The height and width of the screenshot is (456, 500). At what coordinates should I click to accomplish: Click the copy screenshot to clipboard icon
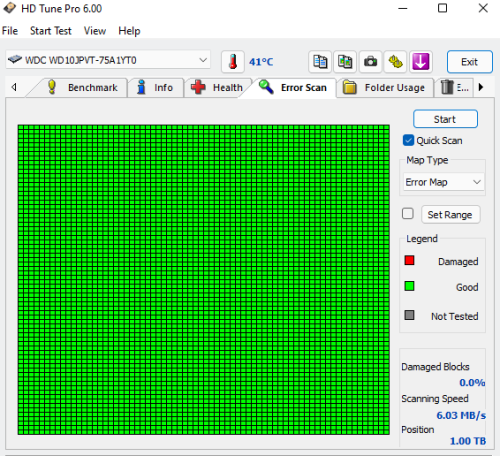pos(345,62)
